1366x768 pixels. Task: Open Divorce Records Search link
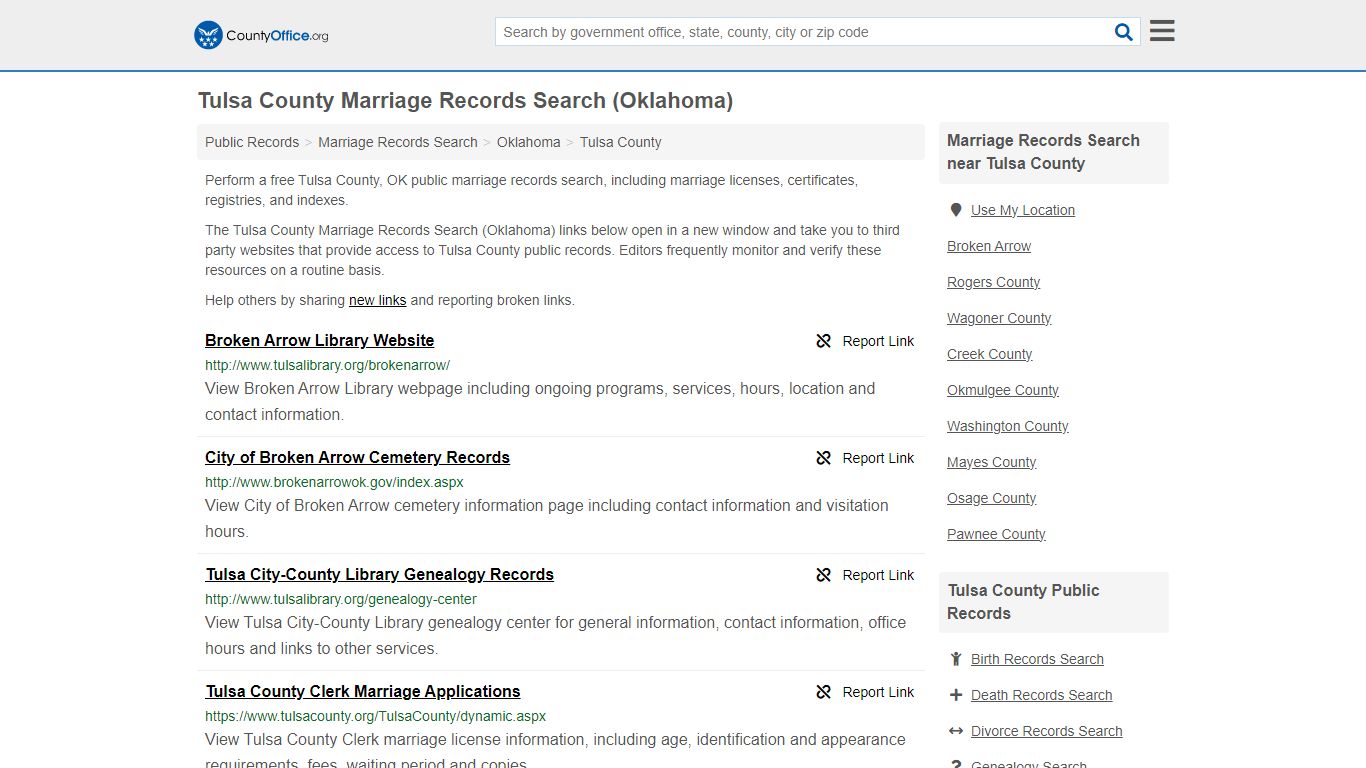[x=1046, y=731]
